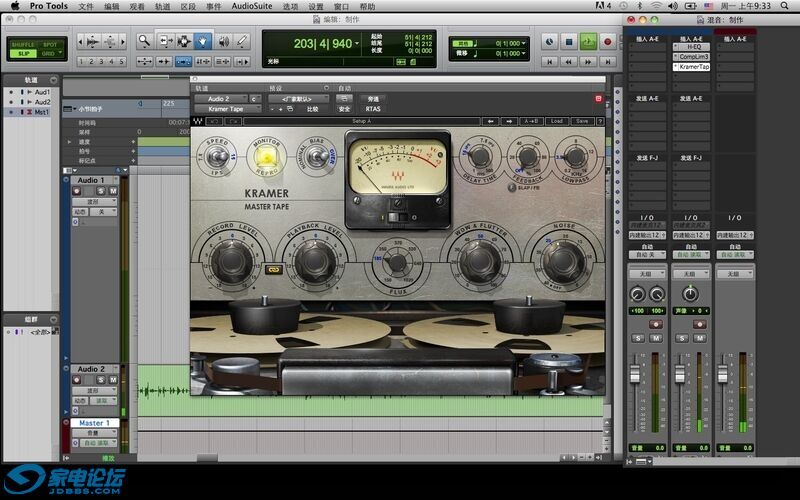
Task: Click the A→B copy button in plugin
Action: [531, 121]
